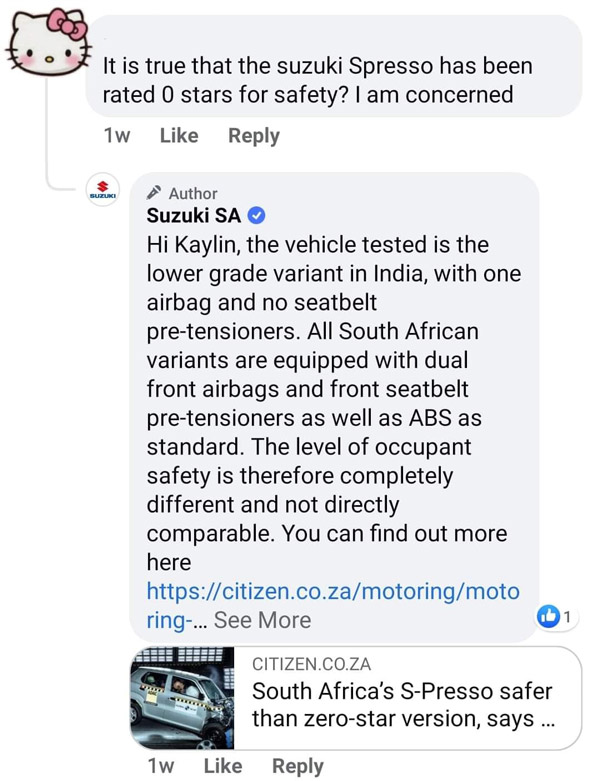Reply to the Spresso safety question

pos(254,136)
